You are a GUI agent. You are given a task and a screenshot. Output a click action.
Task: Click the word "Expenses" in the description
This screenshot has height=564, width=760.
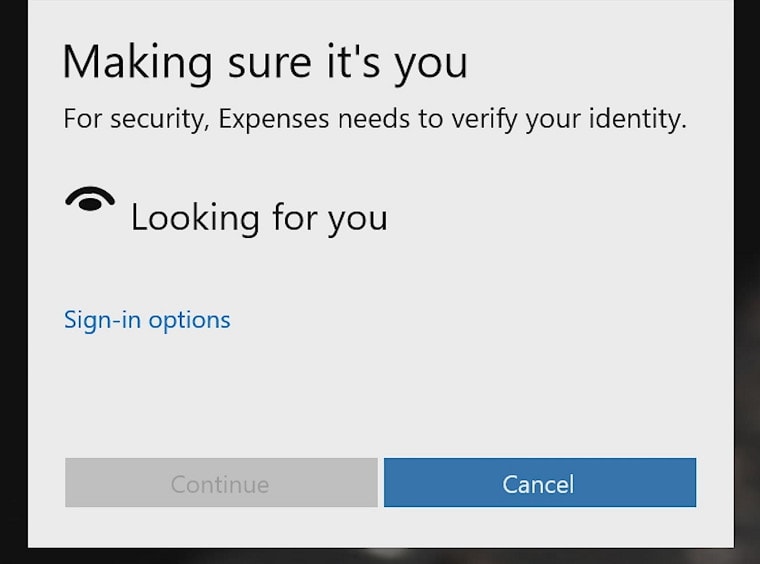[x=274, y=120]
